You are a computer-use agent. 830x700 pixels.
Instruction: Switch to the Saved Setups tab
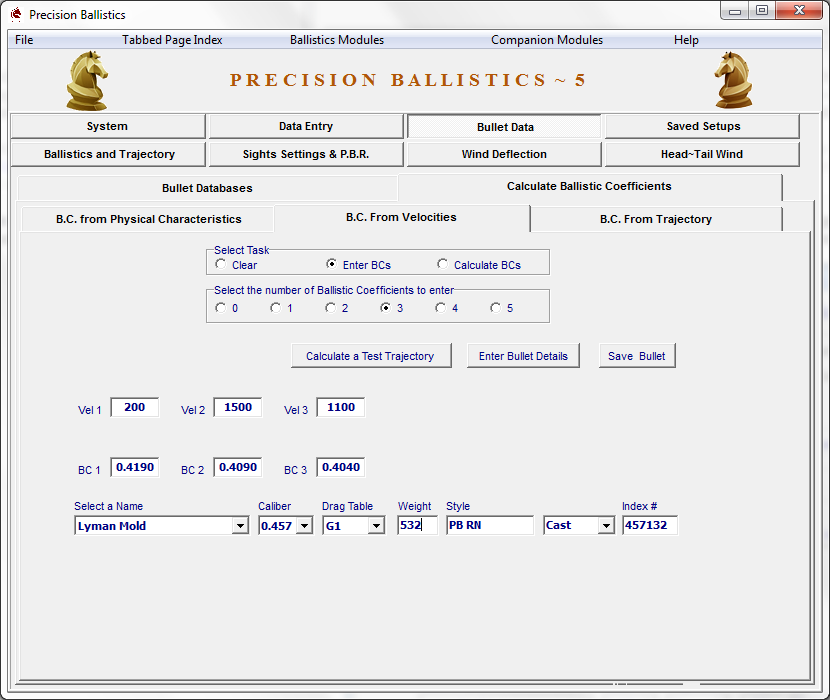pos(702,126)
